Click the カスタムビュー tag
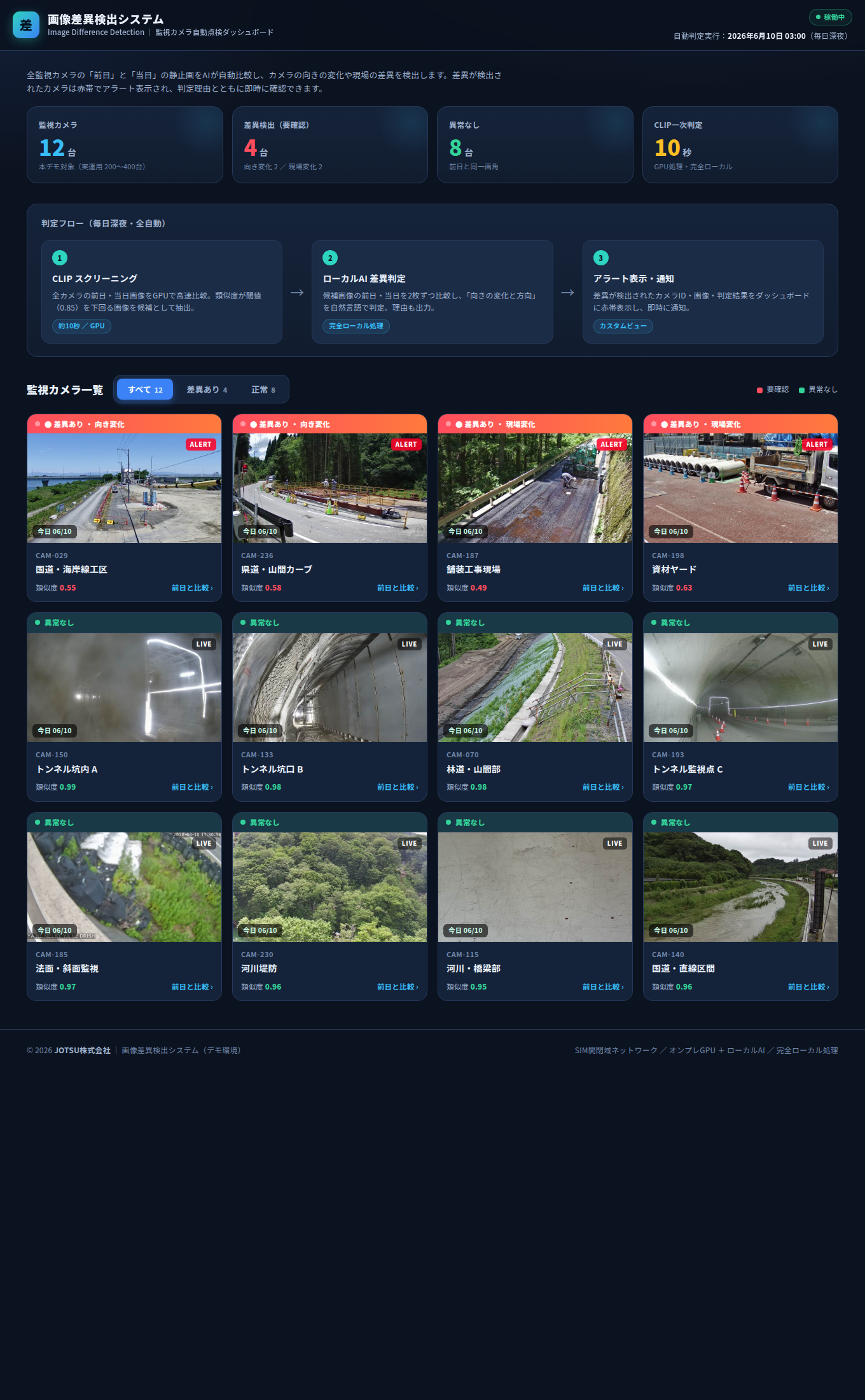This screenshot has height=1400, width=865. [x=623, y=326]
